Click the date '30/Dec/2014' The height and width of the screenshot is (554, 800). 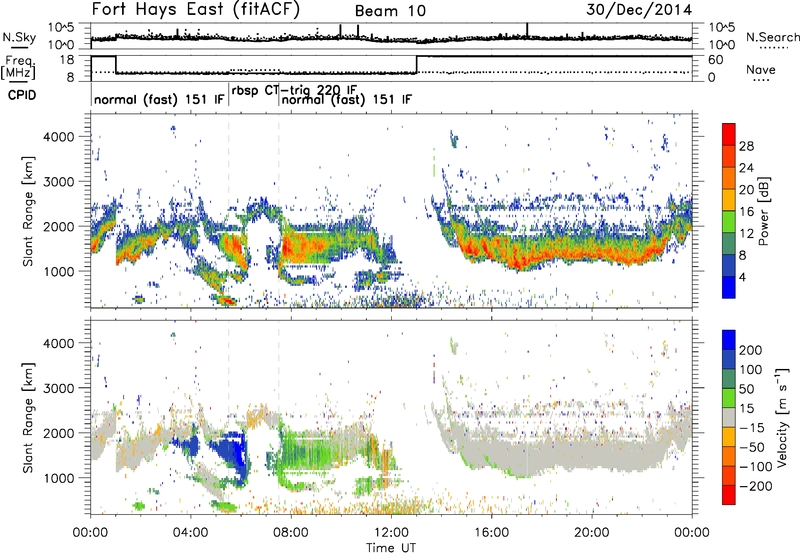pyautogui.click(x=639, y=10)
